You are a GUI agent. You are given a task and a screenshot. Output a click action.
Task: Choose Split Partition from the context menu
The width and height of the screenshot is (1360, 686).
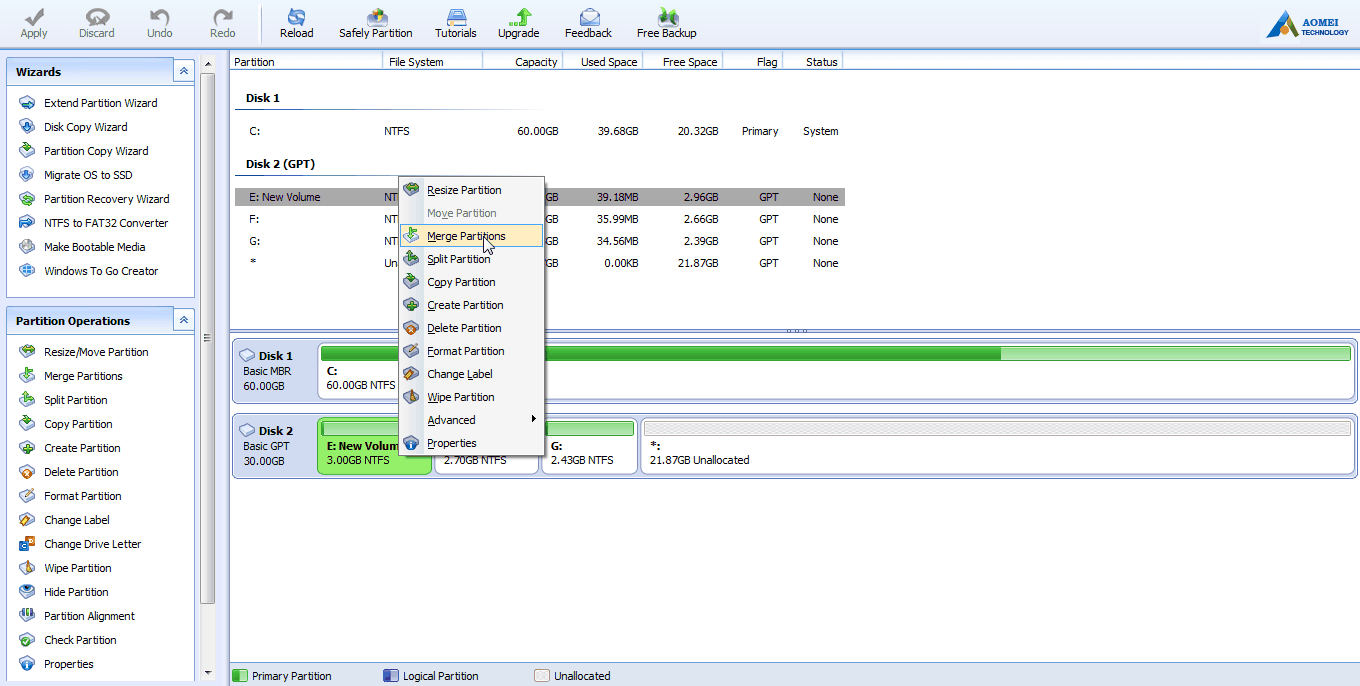tap(459, 258)
